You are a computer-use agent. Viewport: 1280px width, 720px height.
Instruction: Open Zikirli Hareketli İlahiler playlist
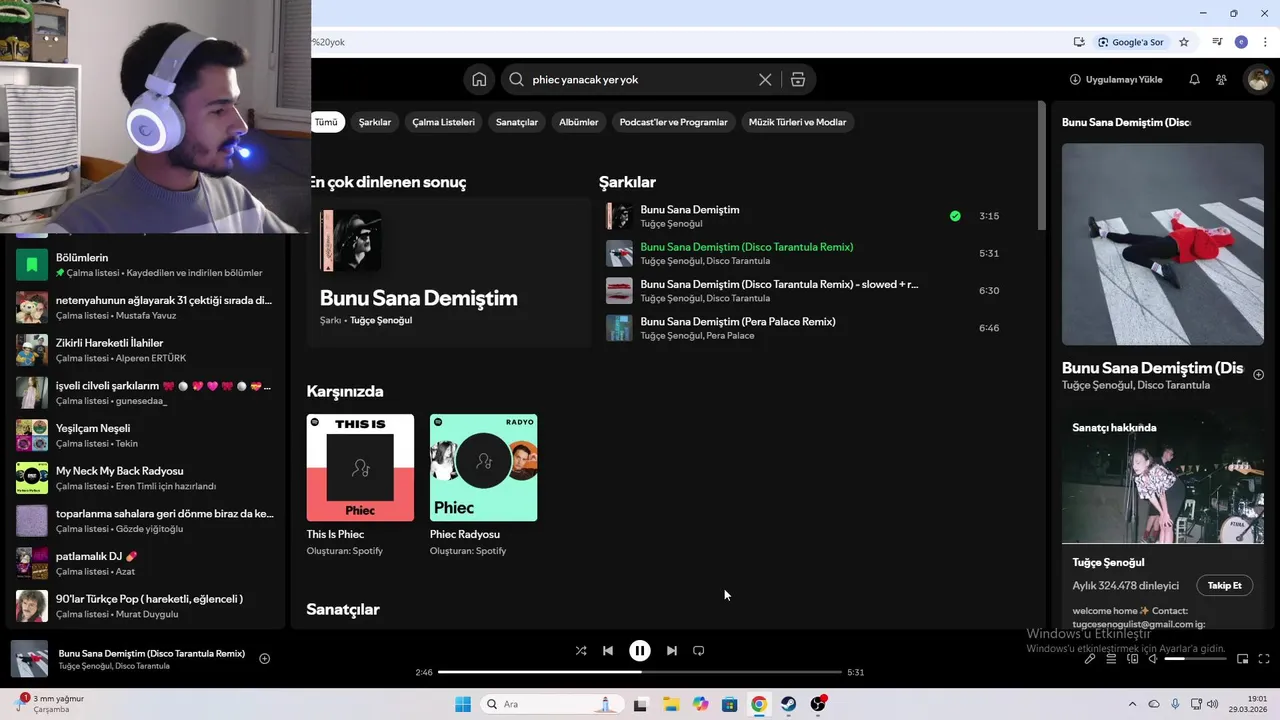[147, 350]
